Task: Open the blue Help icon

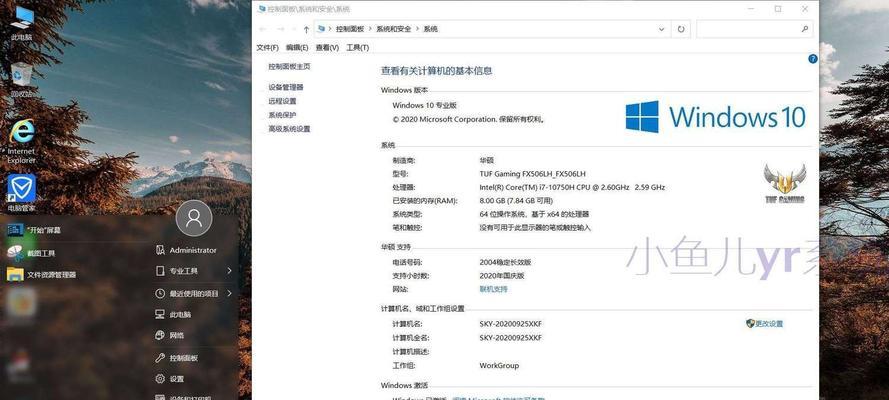Action: 812,59
